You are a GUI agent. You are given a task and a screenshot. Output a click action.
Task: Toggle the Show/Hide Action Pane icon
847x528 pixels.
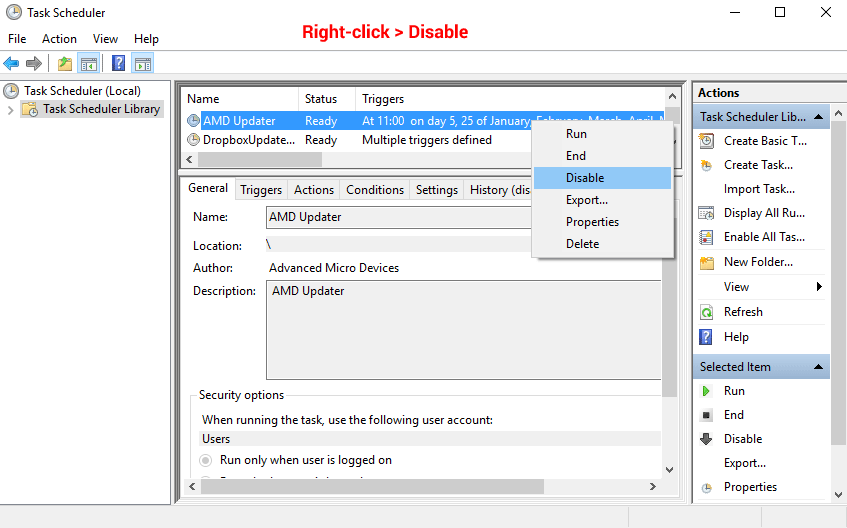point(143,64)
